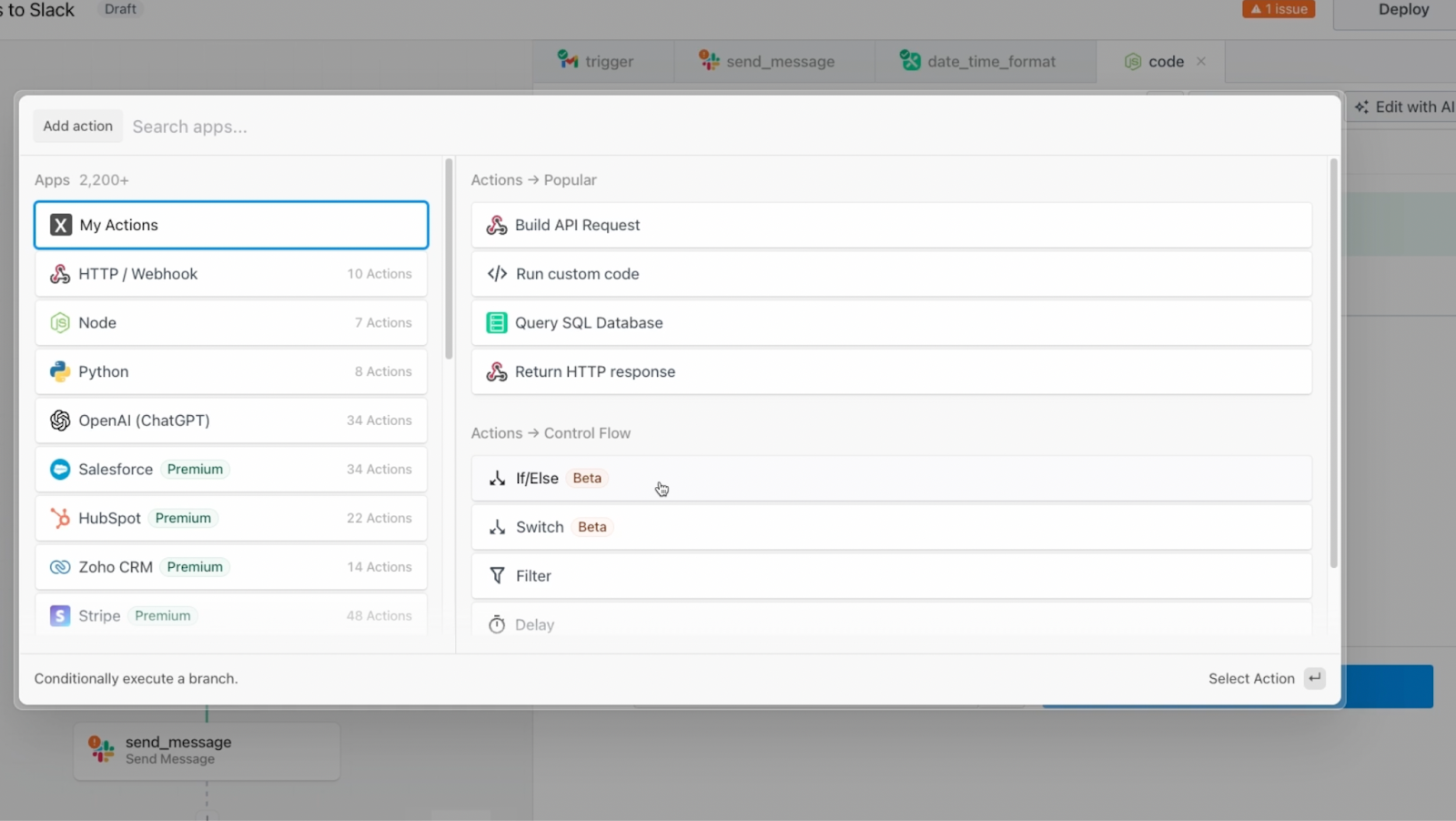
Task: Close the code tab
Action: tap(1201, 61)
